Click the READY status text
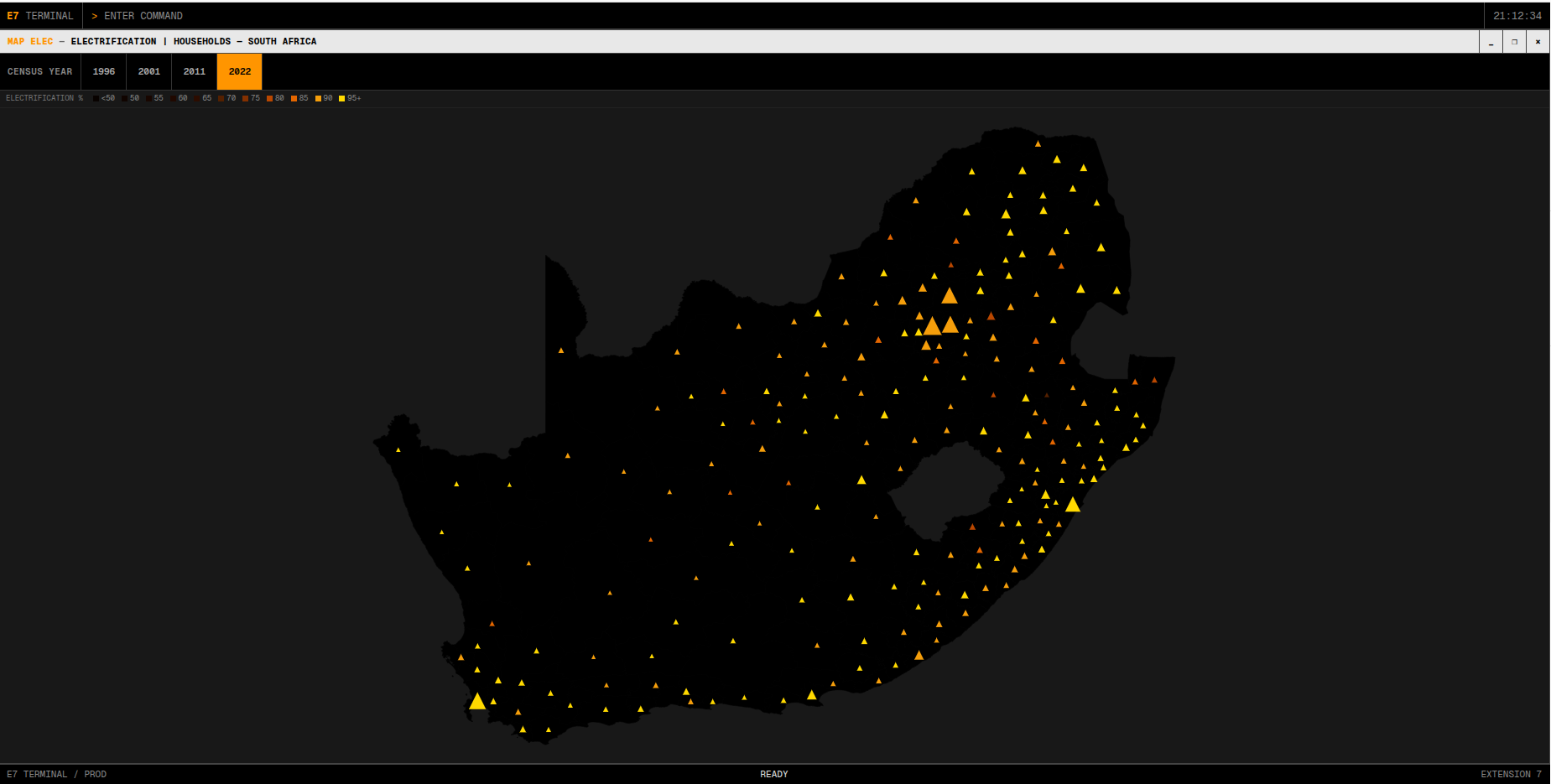The width and height of the screenshot is (1551, 784). (774, 774)
